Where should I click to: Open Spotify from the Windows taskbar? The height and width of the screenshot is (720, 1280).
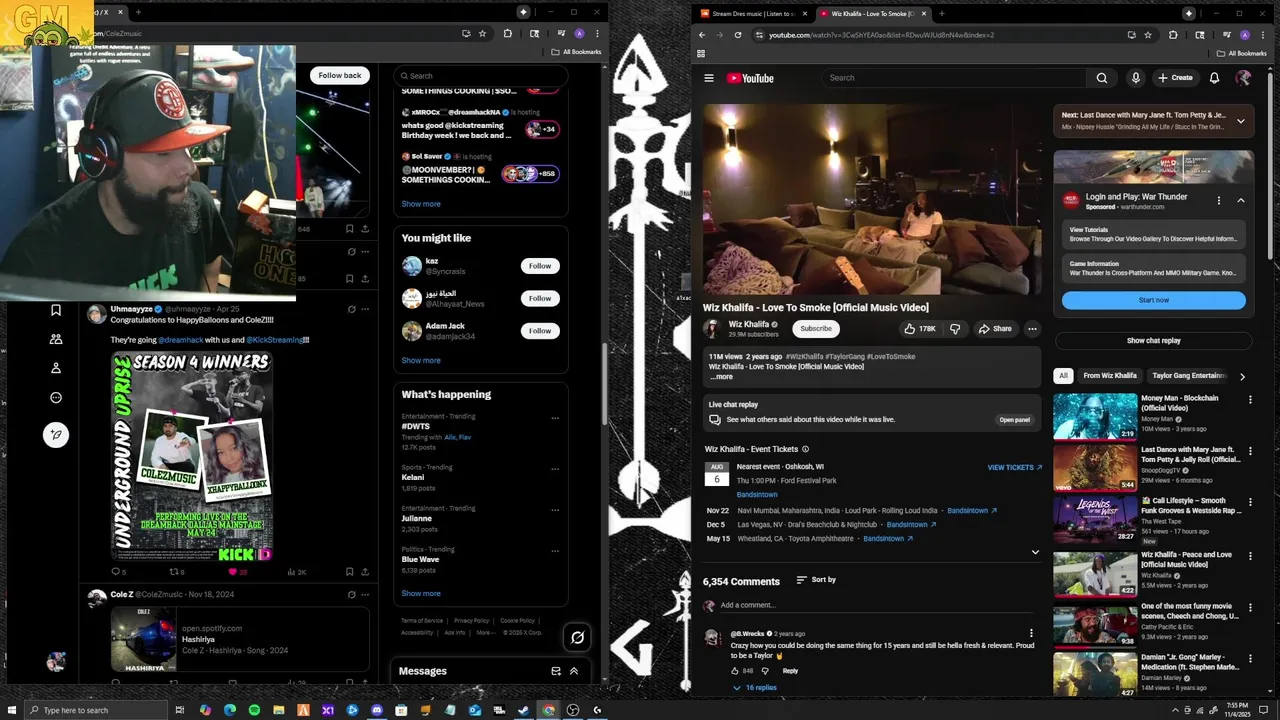pos(254,710)
